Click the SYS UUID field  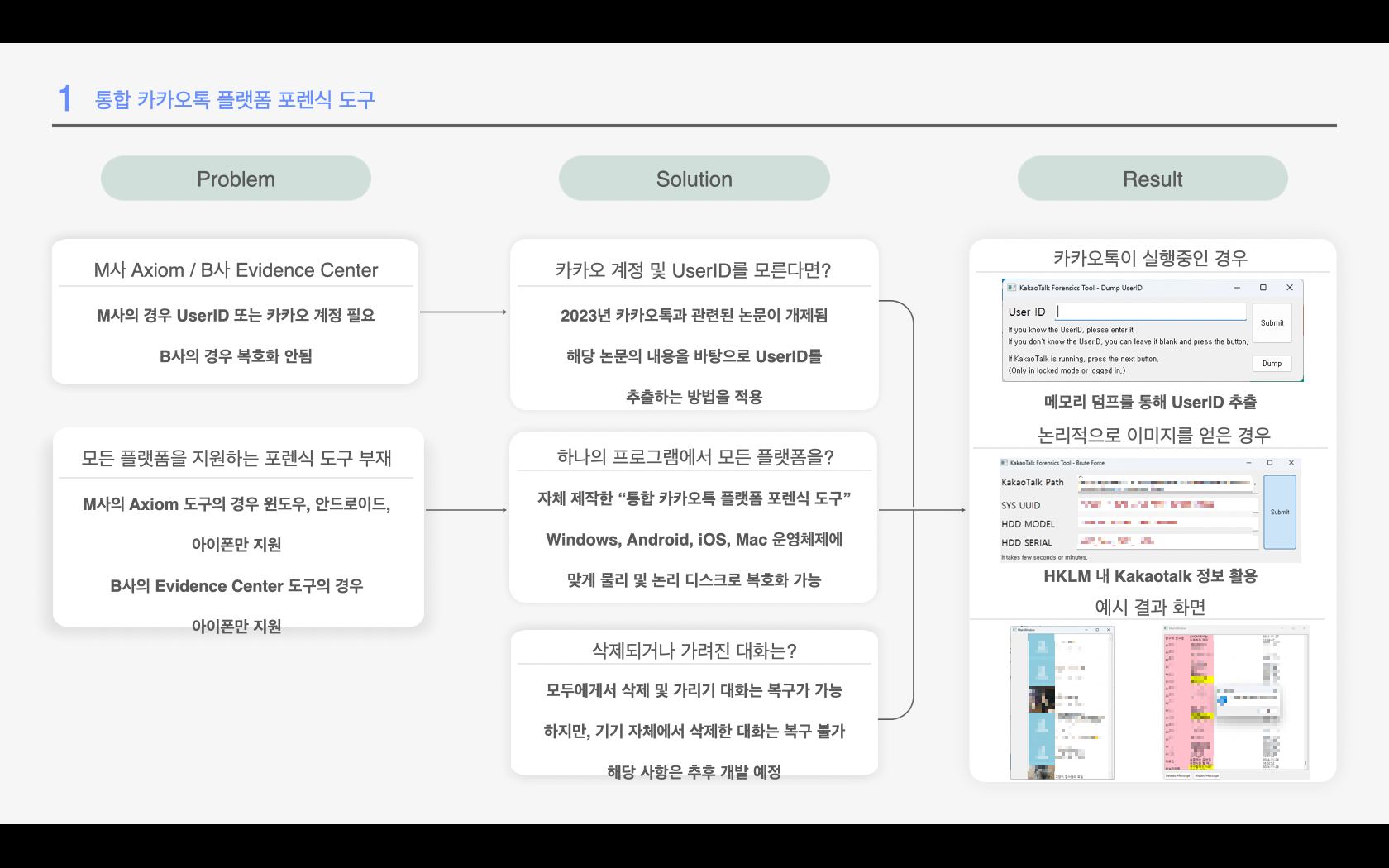1167,504
